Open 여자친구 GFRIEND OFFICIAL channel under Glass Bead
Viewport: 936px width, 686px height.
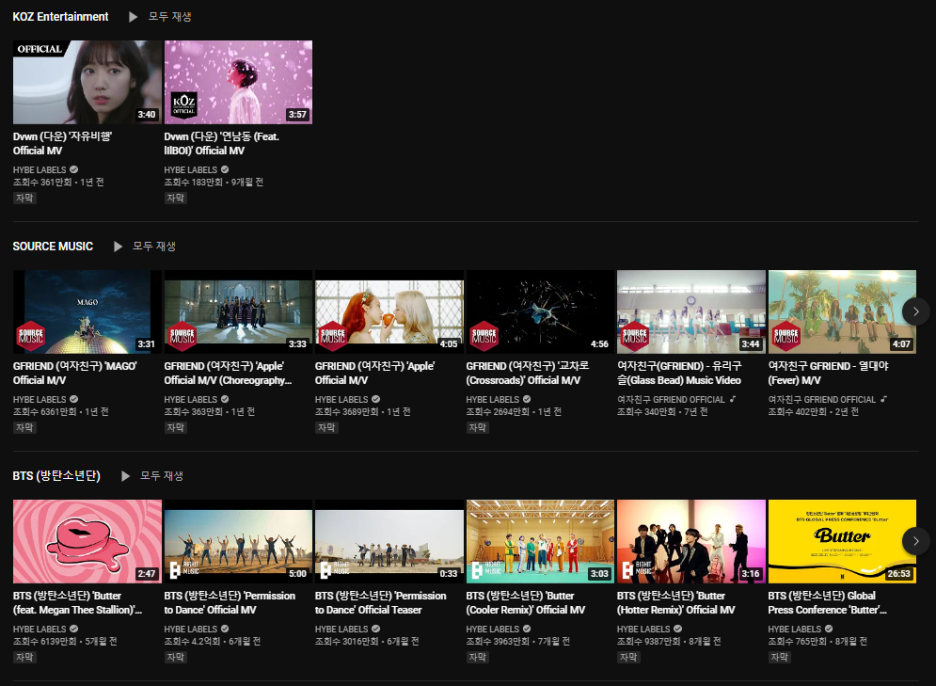[x=671, y=399]
